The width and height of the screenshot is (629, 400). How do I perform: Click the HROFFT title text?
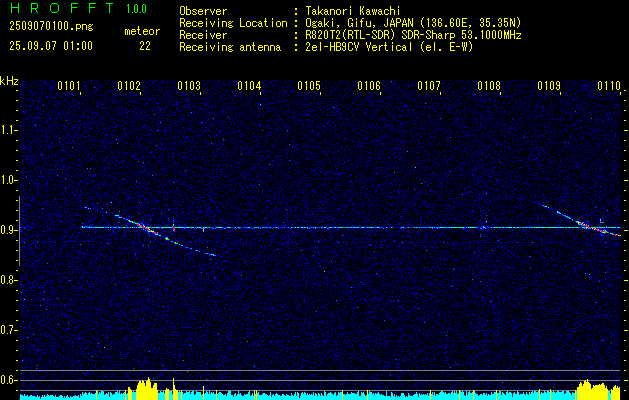[x=62, y=8]
